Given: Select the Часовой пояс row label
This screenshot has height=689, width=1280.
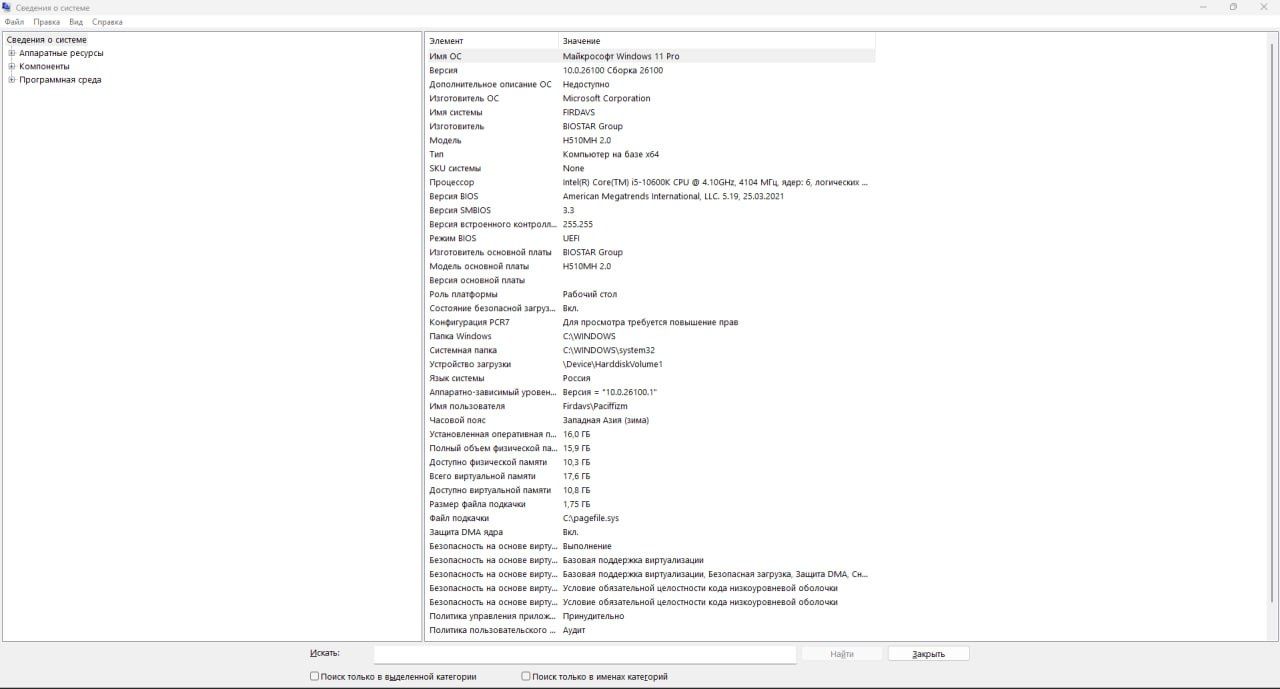Looking at the screenshot, I should point(457,420).
